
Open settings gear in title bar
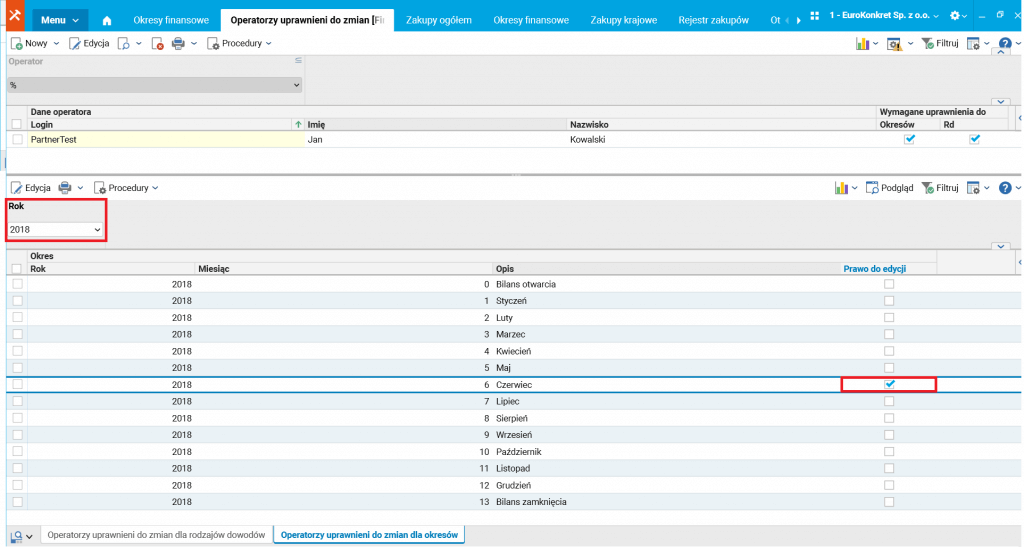pyautogui.click(x=955, y=16)
